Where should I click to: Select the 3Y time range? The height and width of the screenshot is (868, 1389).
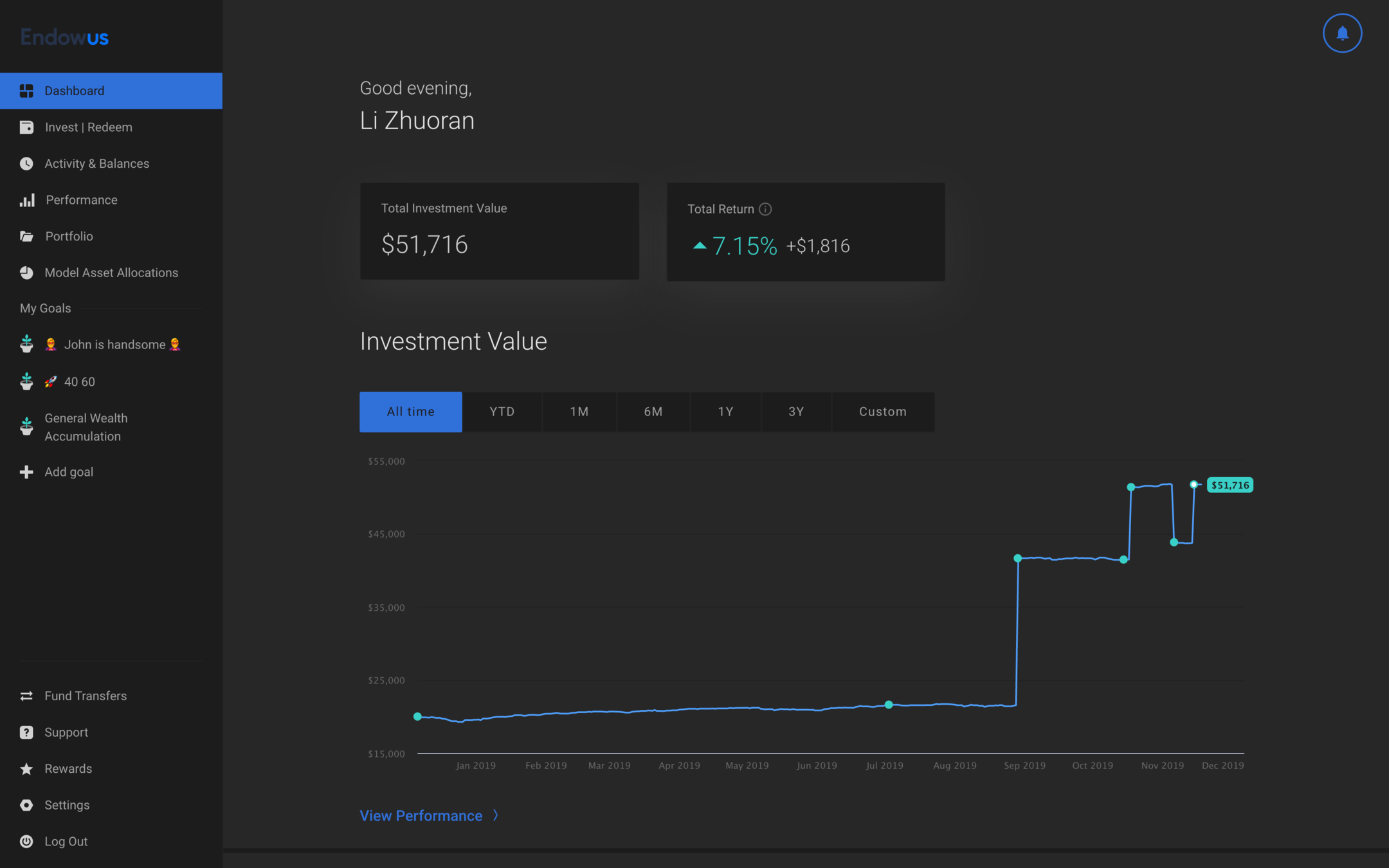tap(796, 411)
